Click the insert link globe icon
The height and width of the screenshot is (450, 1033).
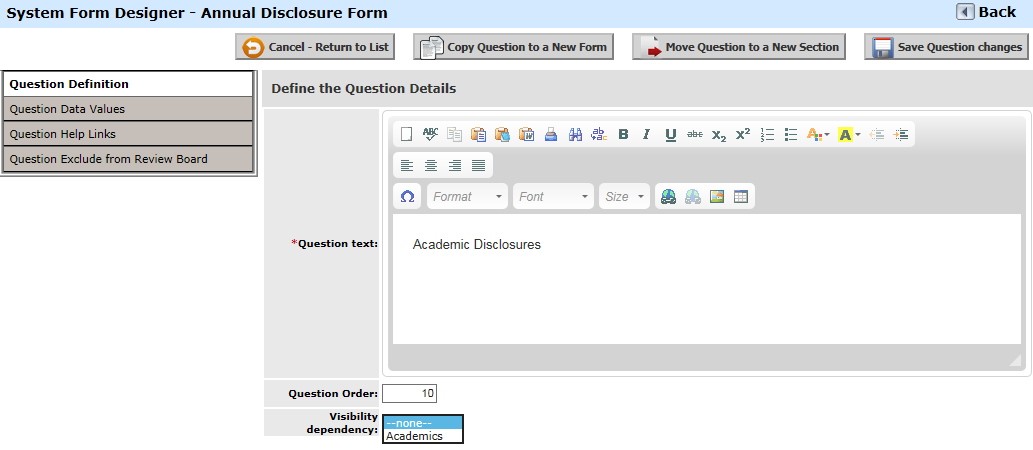point(669,196)
